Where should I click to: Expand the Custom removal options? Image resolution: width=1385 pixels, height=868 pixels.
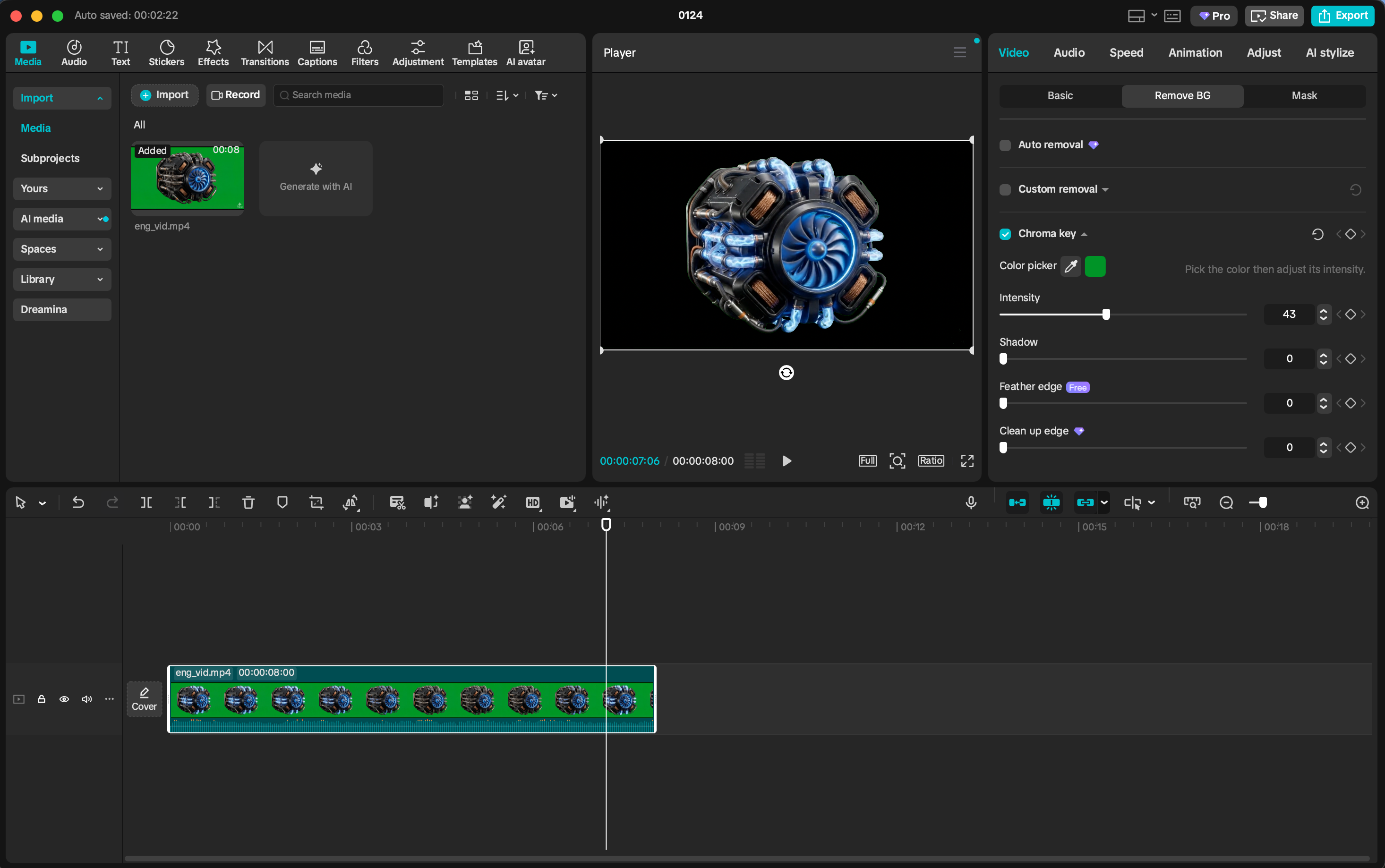coord(1104,189)
